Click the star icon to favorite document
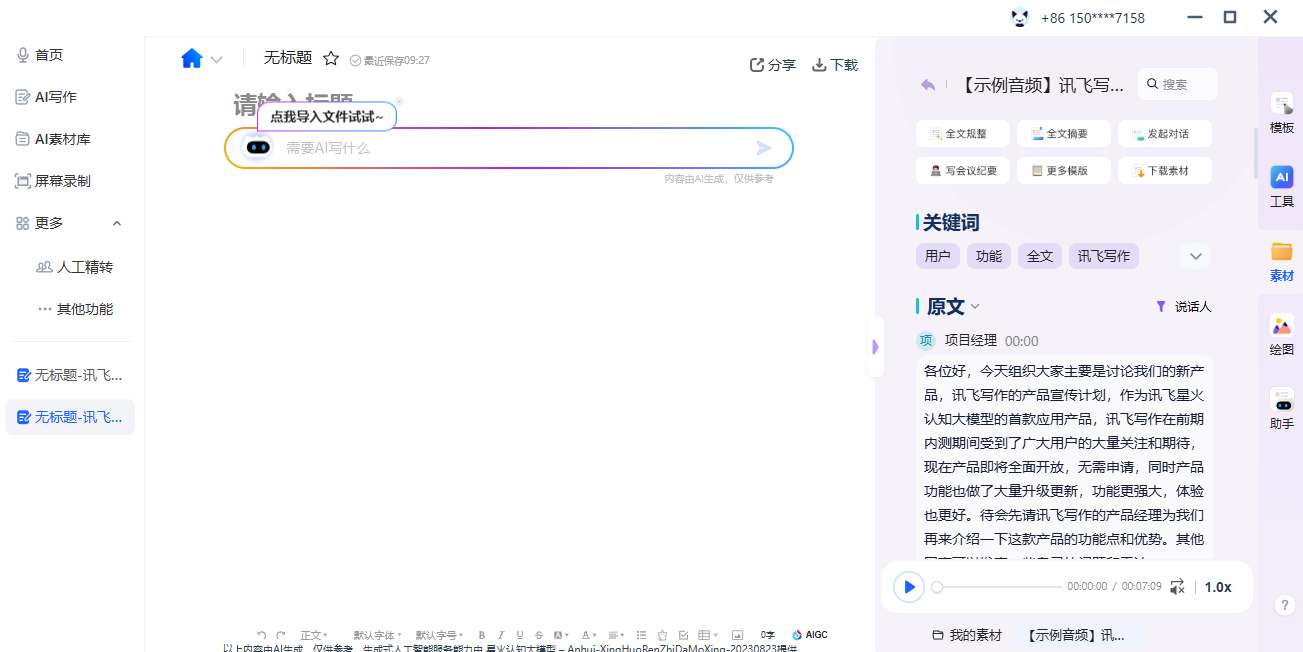 click(331, 59)
